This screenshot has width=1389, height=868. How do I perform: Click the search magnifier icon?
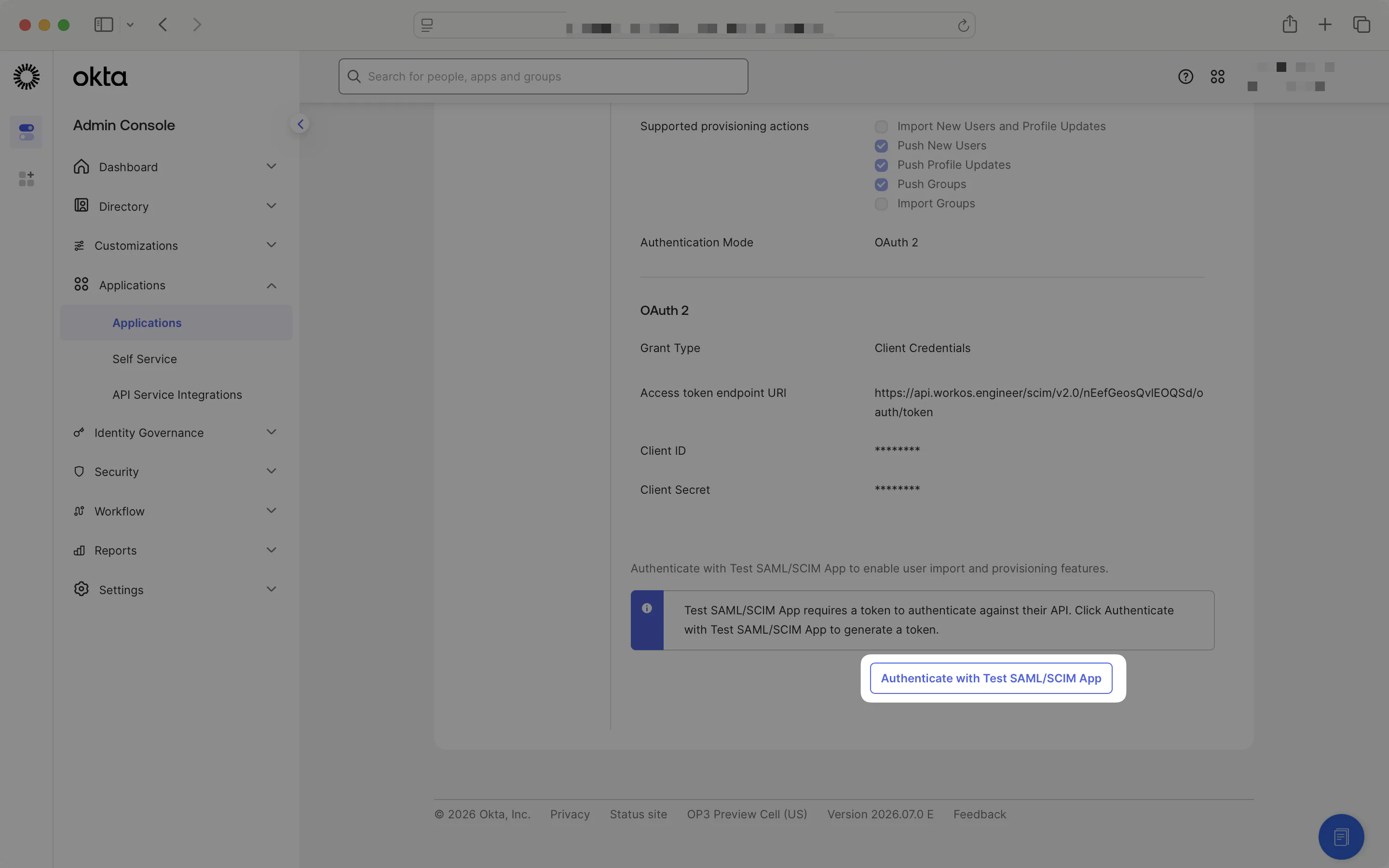point(354,76)
